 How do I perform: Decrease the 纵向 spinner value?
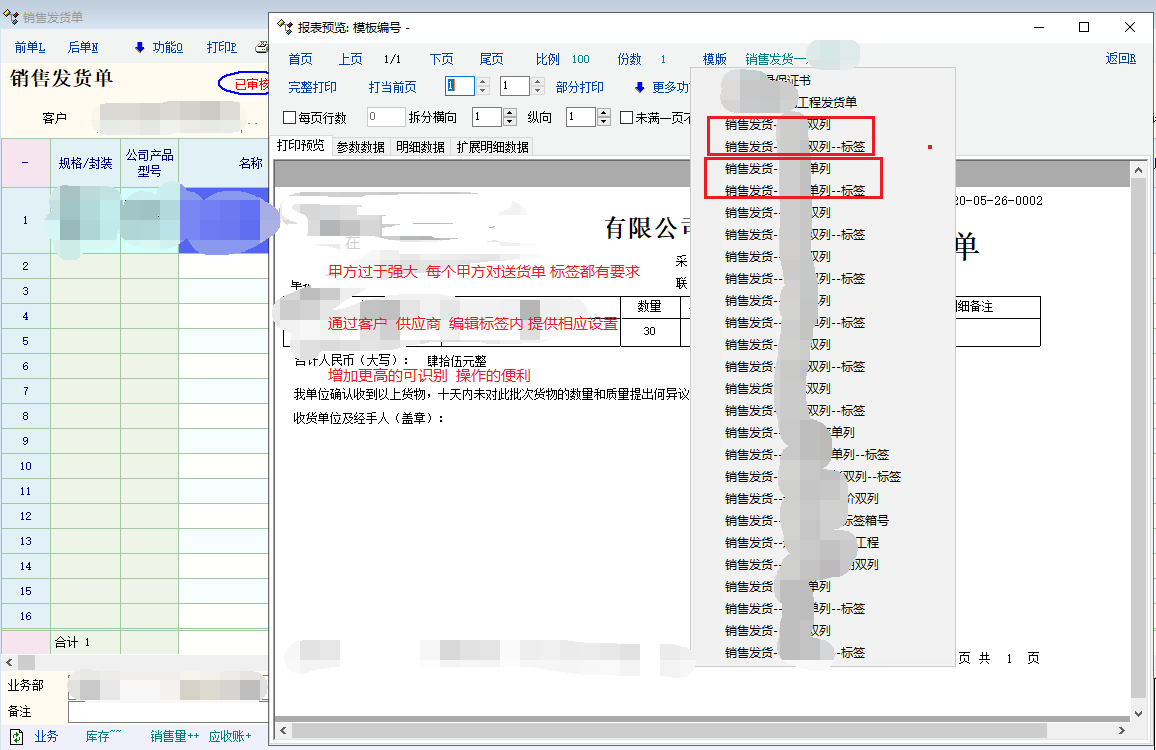click(x=604, y=122)
